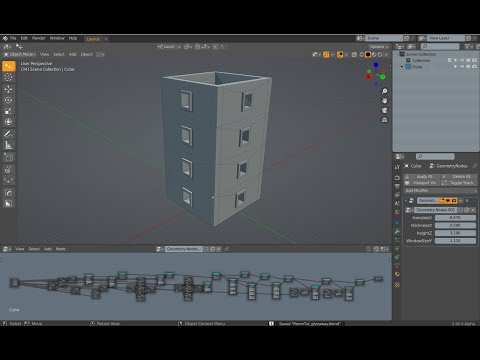
Task: Select the Annotate pencil tool
Action: (8, 134)
